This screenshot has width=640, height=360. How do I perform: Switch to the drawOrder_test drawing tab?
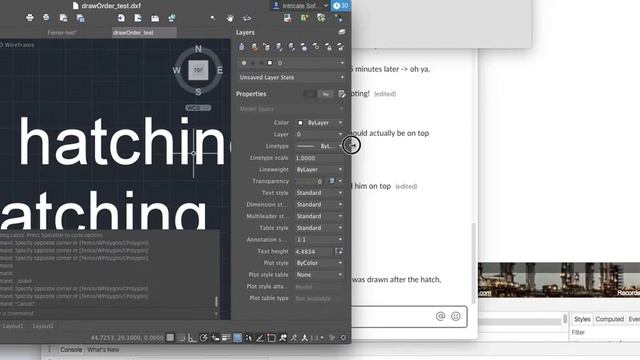pos(144,33)
